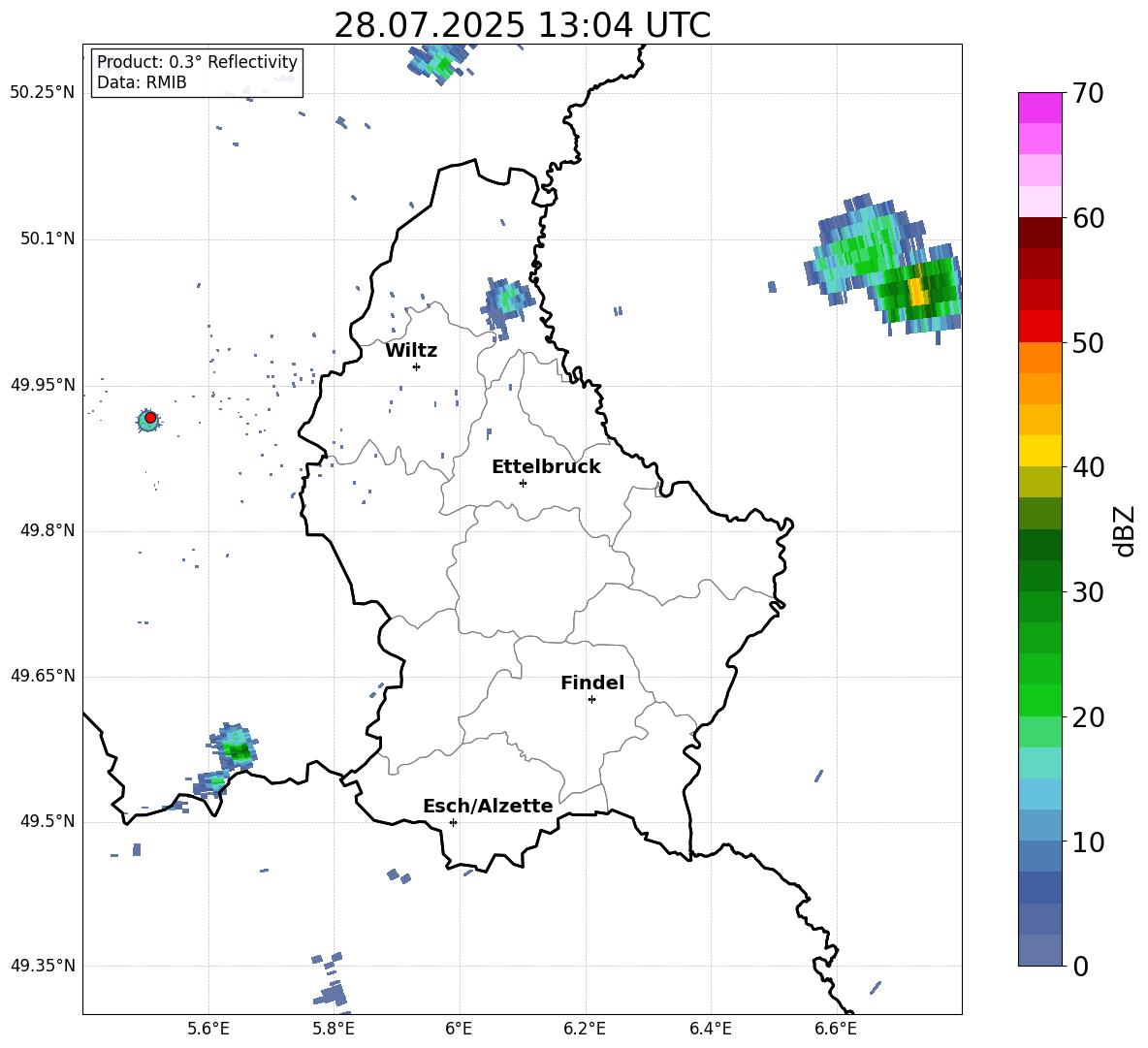Click the colorbar tick label 40
1148x1048 pixels.
[x=1088, y=467]
